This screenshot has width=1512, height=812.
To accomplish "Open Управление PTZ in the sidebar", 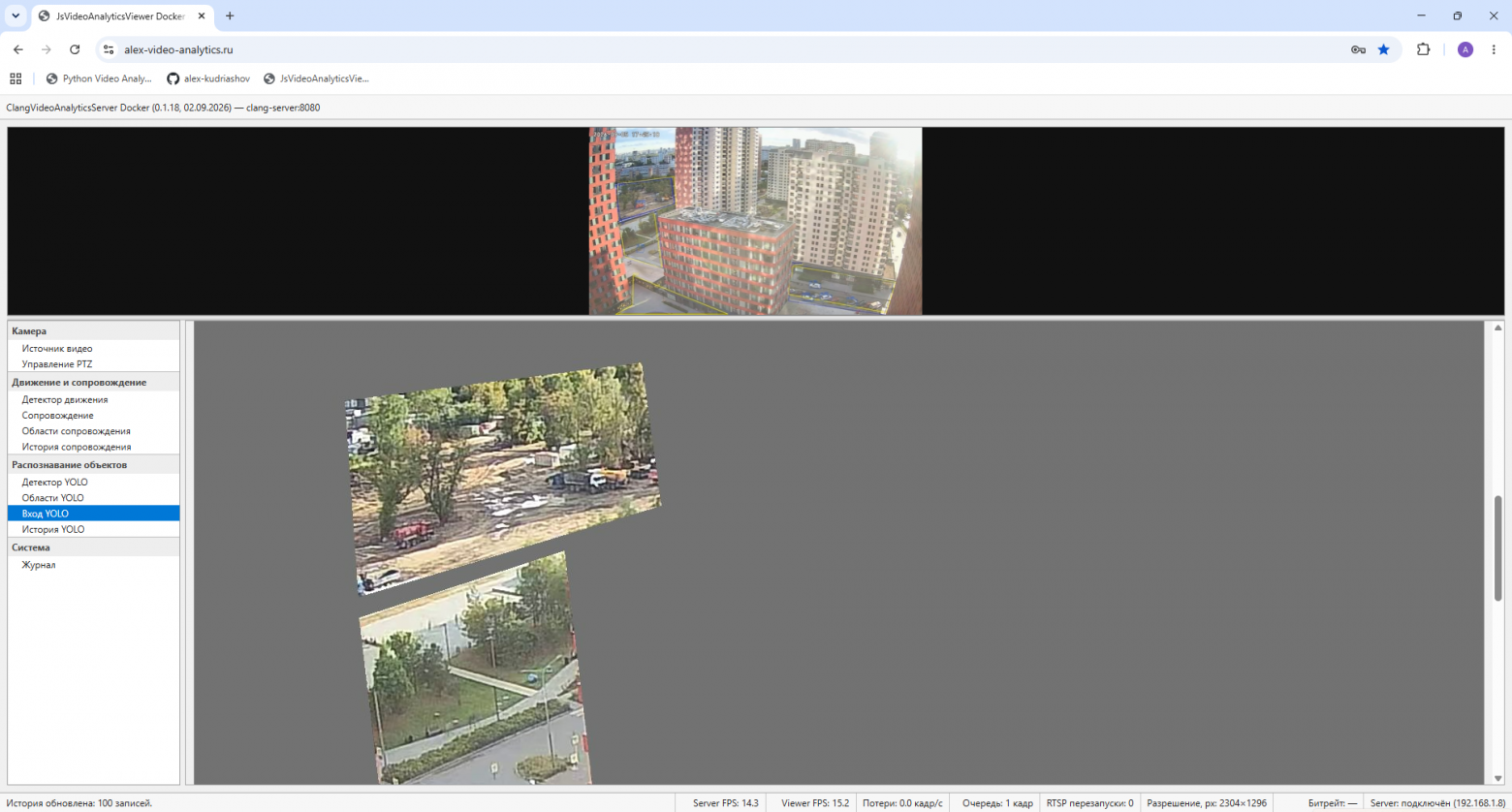I will (94, 364).
